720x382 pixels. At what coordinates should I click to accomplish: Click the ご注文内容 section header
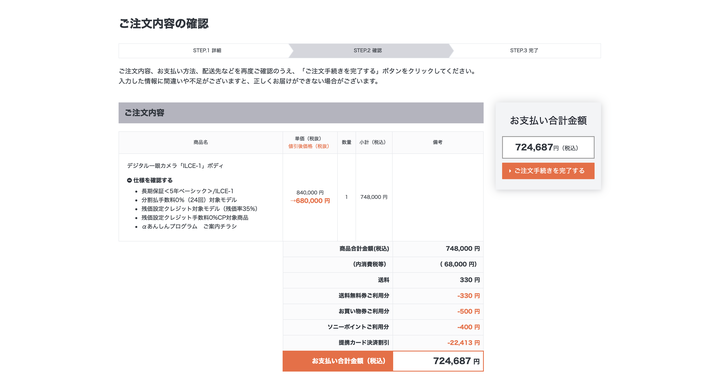coord(301,112)
